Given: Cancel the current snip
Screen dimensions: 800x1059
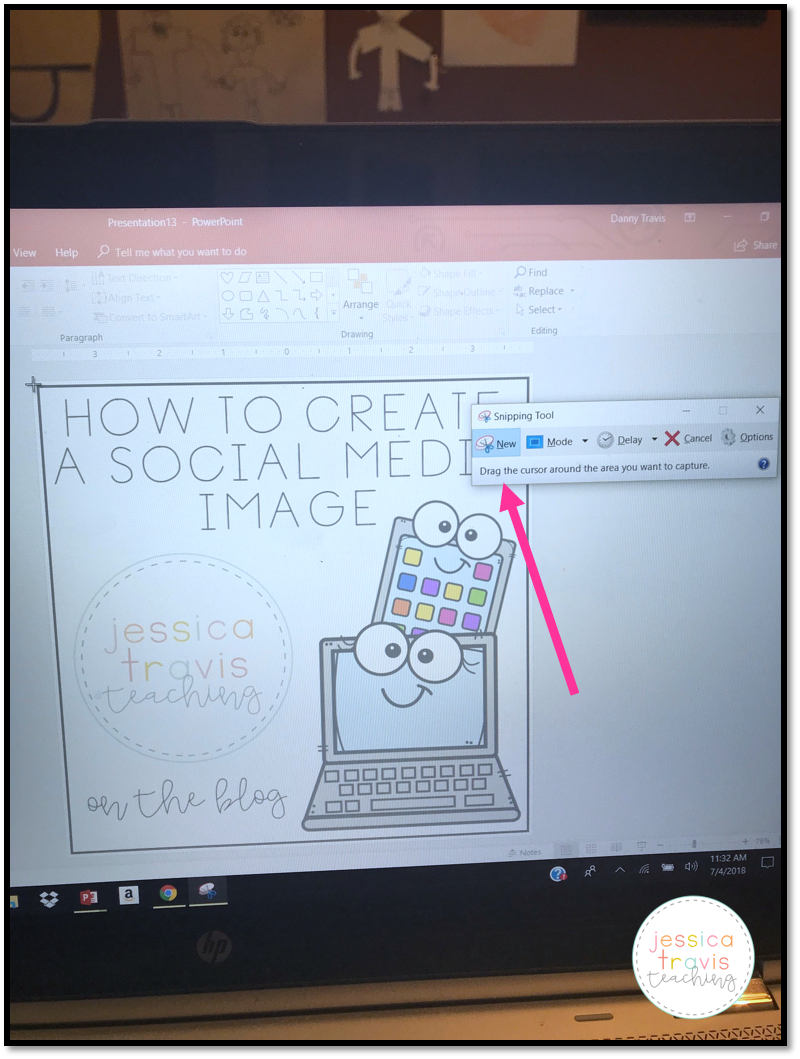Looking at the screenshot, I should point(688,438).
